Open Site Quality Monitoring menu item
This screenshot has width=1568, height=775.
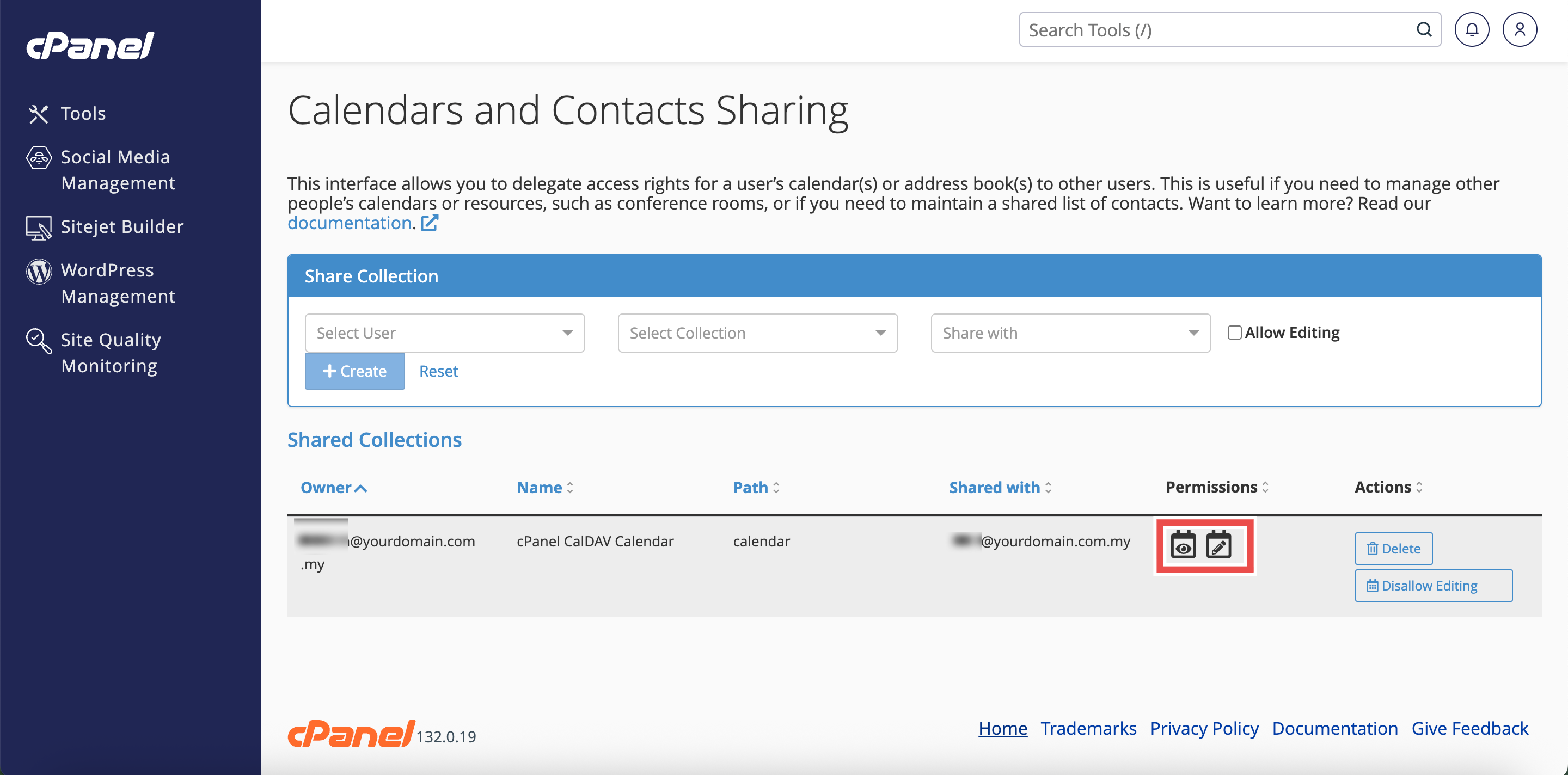coord(110,353)
